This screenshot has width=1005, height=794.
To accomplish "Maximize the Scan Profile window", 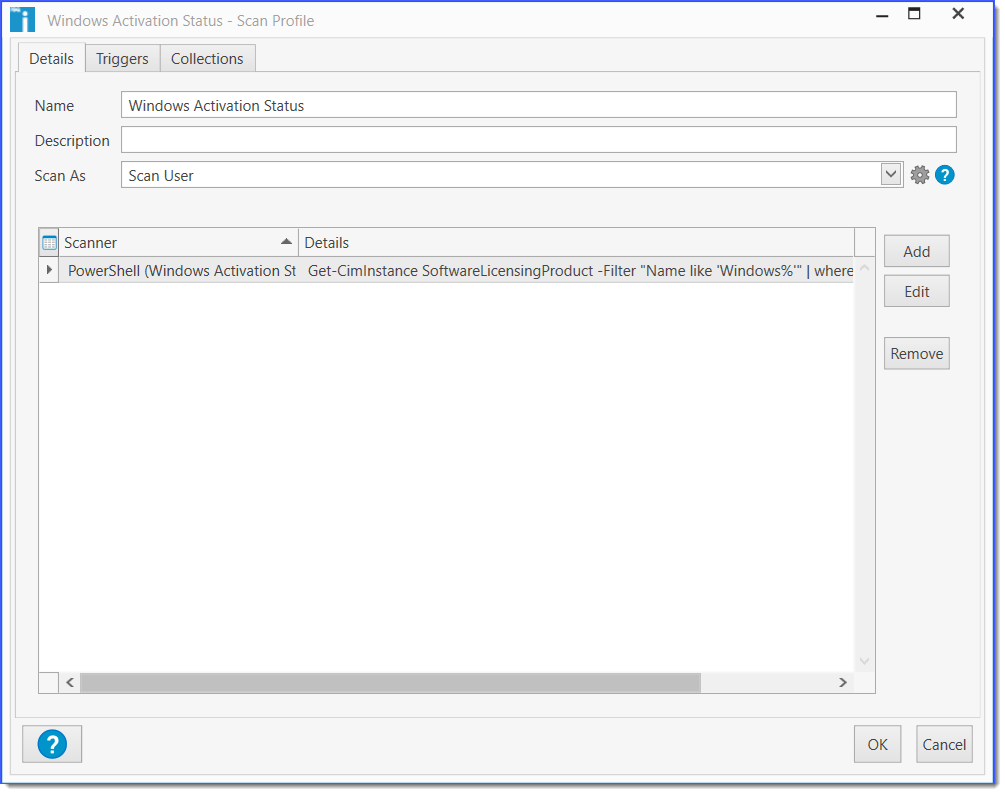I will click(x=914, y=14).
